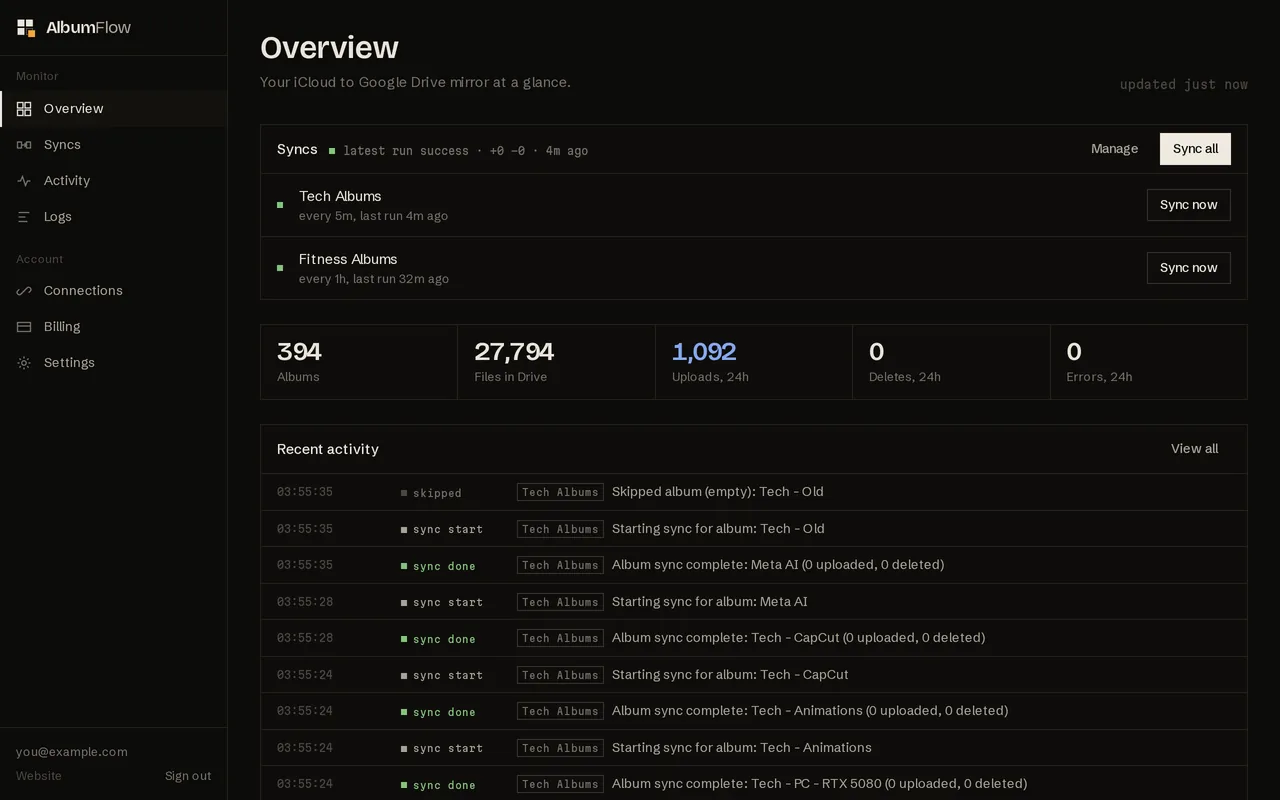
Task: Click the 394 Albums stat
Action: point(359,362)
